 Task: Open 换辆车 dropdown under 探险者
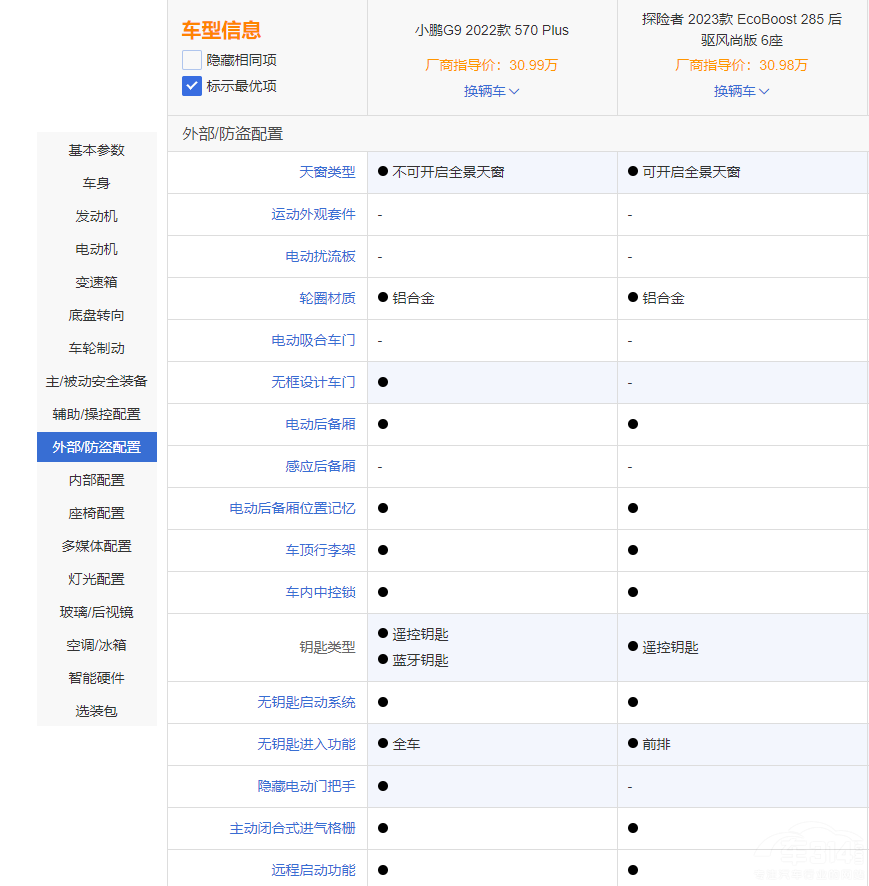(x=741, y=91)
